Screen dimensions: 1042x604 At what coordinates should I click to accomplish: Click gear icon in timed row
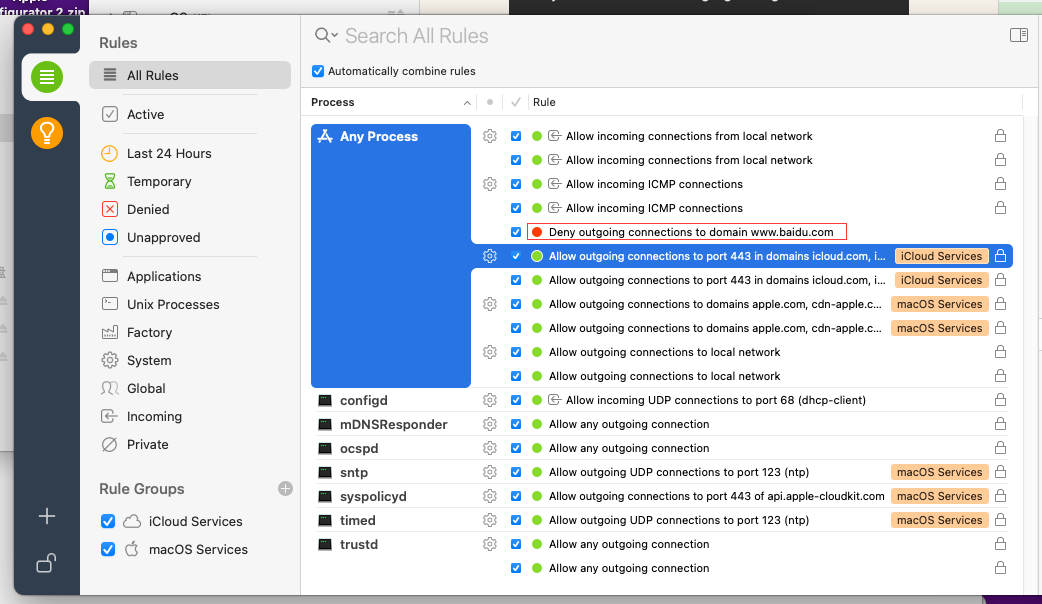(x=490, y=520)
